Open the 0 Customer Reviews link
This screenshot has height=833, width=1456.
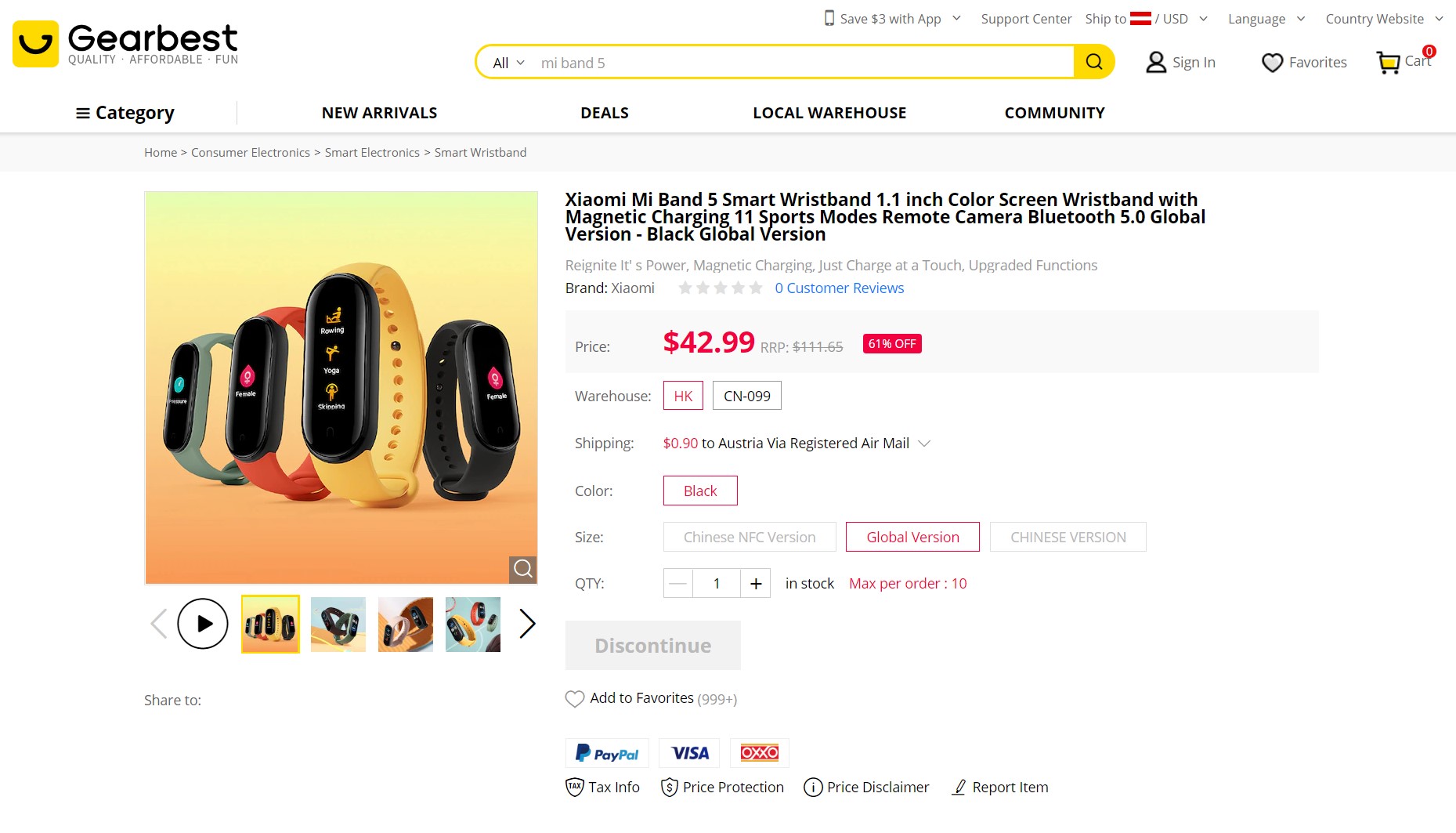point(839,288)
